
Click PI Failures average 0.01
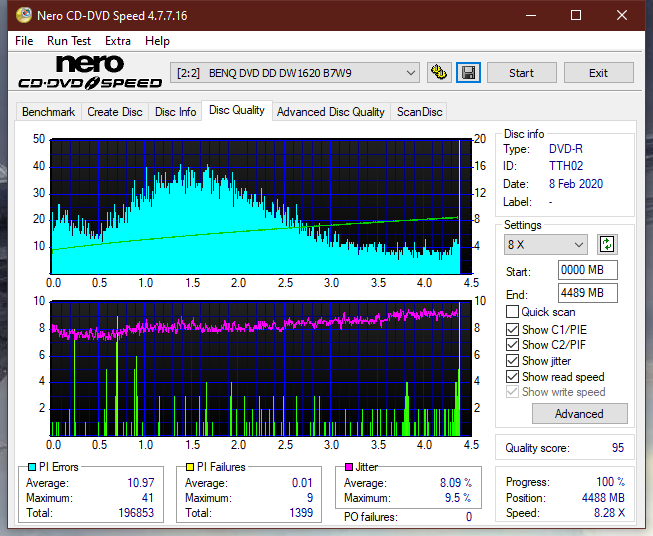302,483
